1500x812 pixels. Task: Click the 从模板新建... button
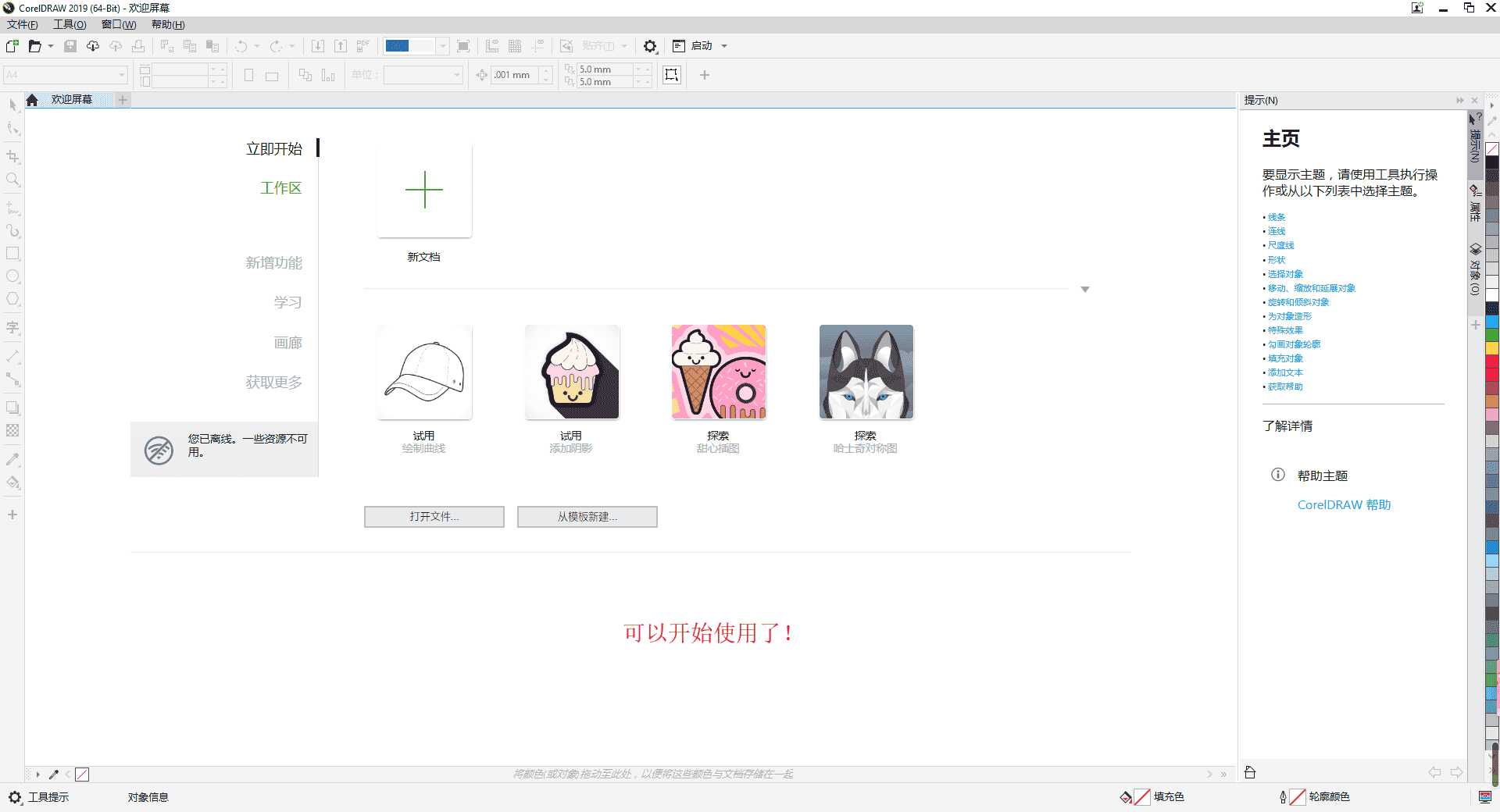[587, 517]
